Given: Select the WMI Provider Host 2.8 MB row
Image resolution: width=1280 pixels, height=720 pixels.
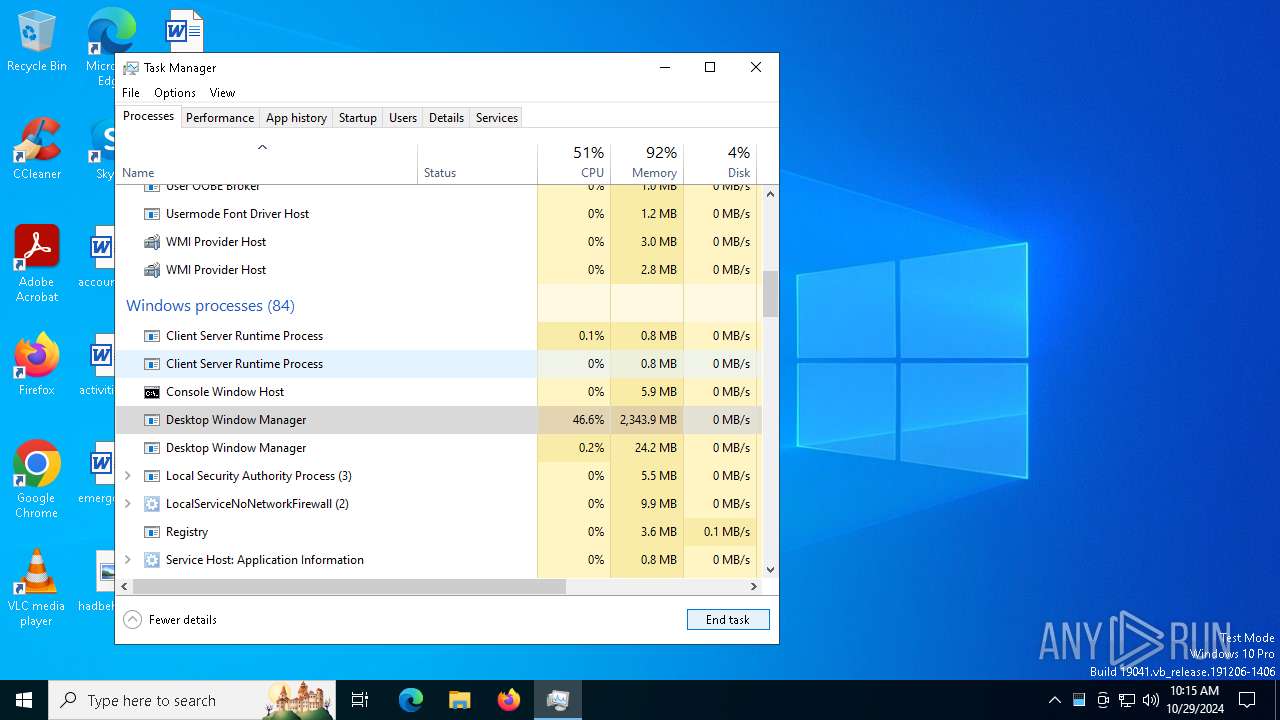Looking at the screenshot, I should 439,270.
